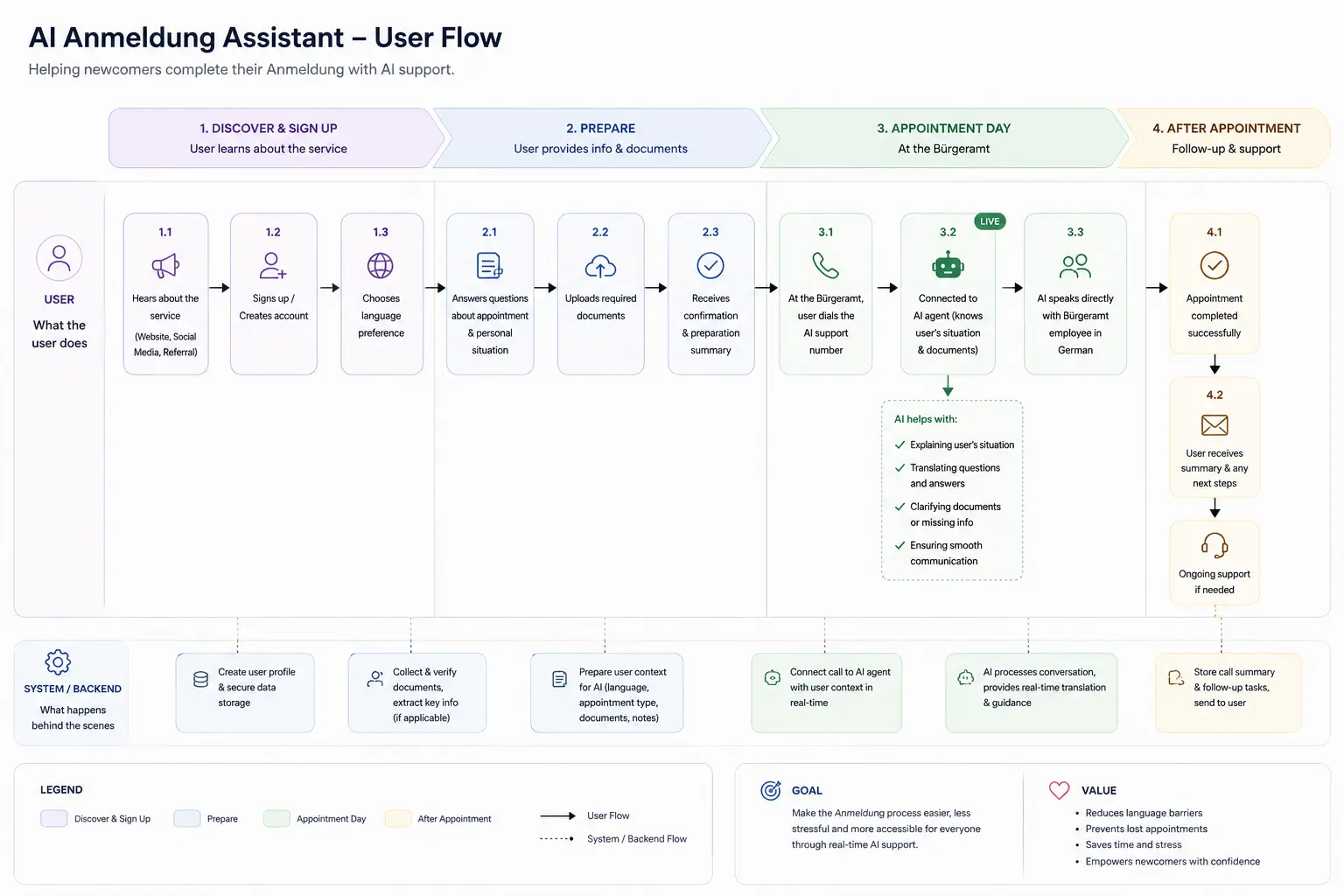Click the User Flow solid arrow in legend
The width and height of the screenshot is (1344, 896).
(557, 815)
